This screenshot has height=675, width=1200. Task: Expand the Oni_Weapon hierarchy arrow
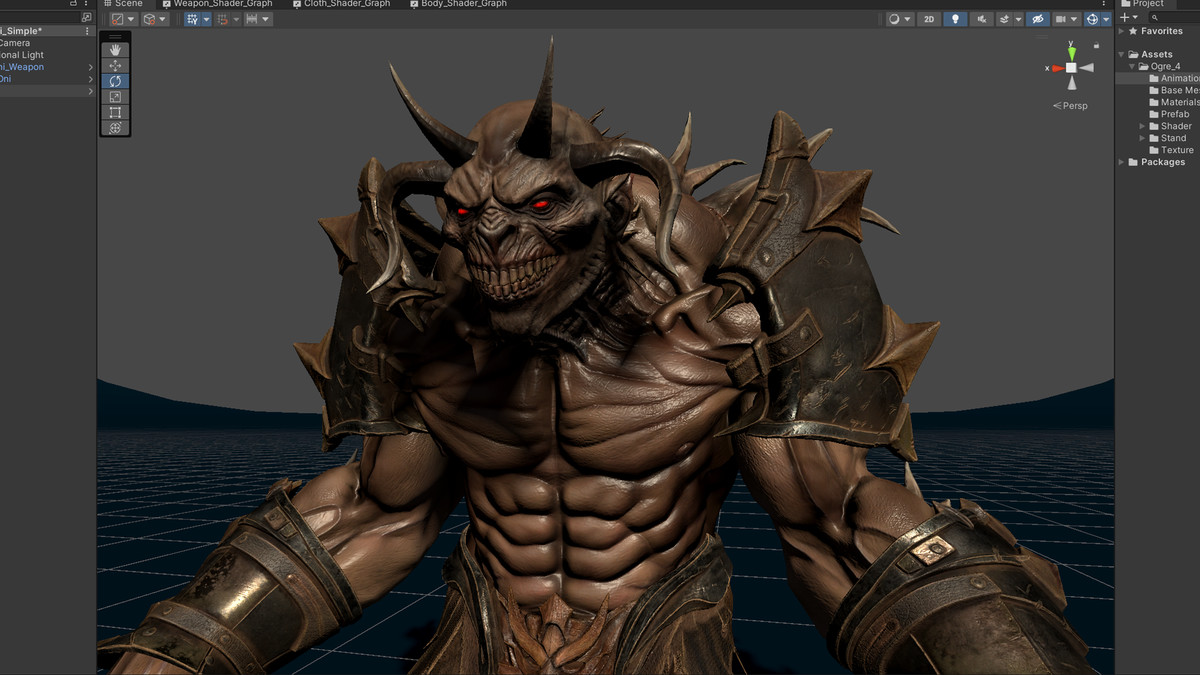[x=90, y=66]
